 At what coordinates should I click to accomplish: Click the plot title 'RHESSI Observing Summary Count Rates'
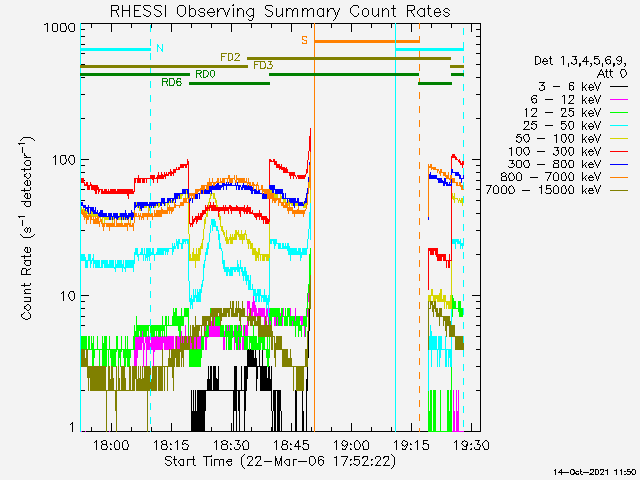click(280, 11)
